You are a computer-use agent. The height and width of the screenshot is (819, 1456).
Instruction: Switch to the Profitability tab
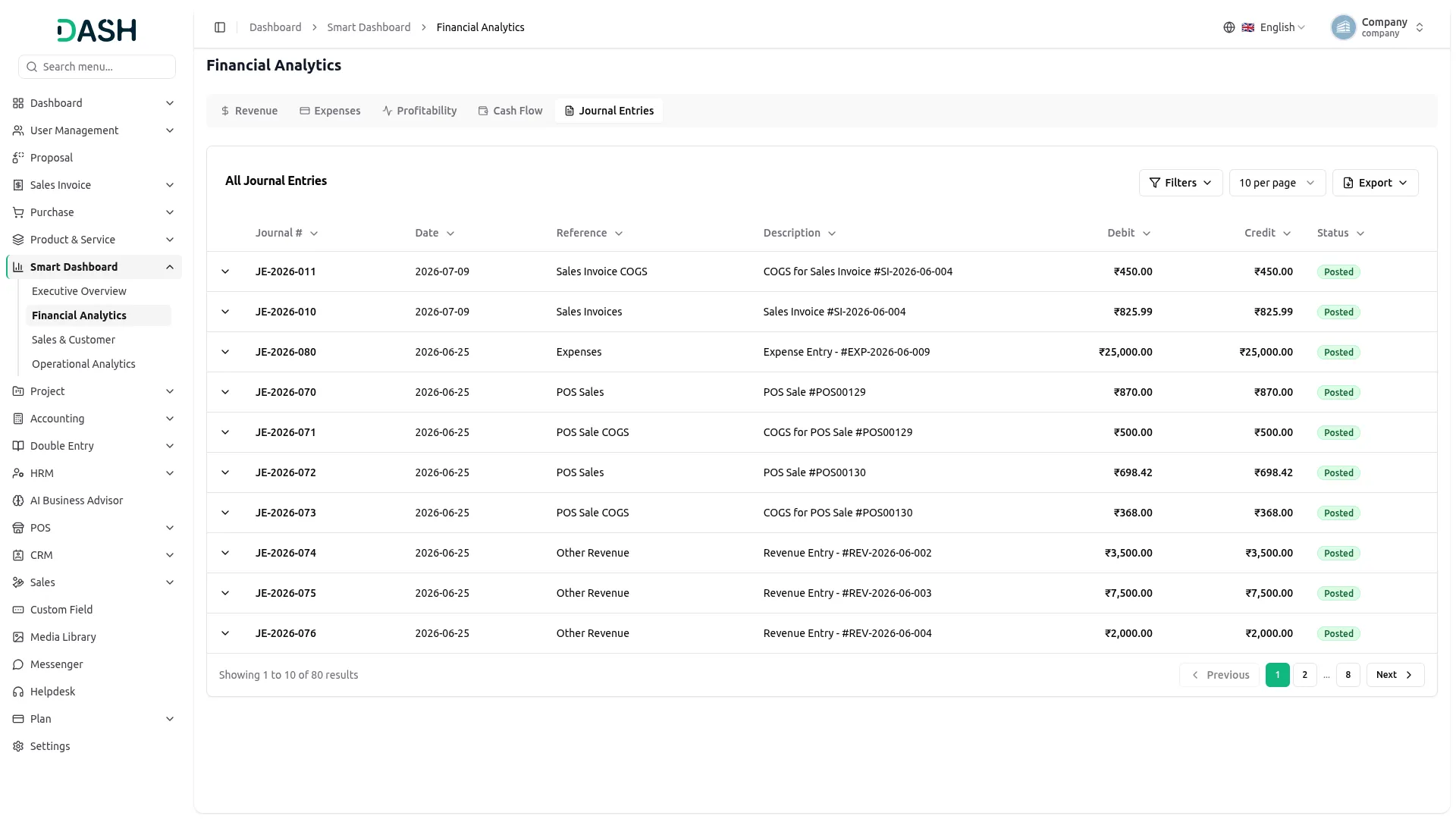click(419, 111)
